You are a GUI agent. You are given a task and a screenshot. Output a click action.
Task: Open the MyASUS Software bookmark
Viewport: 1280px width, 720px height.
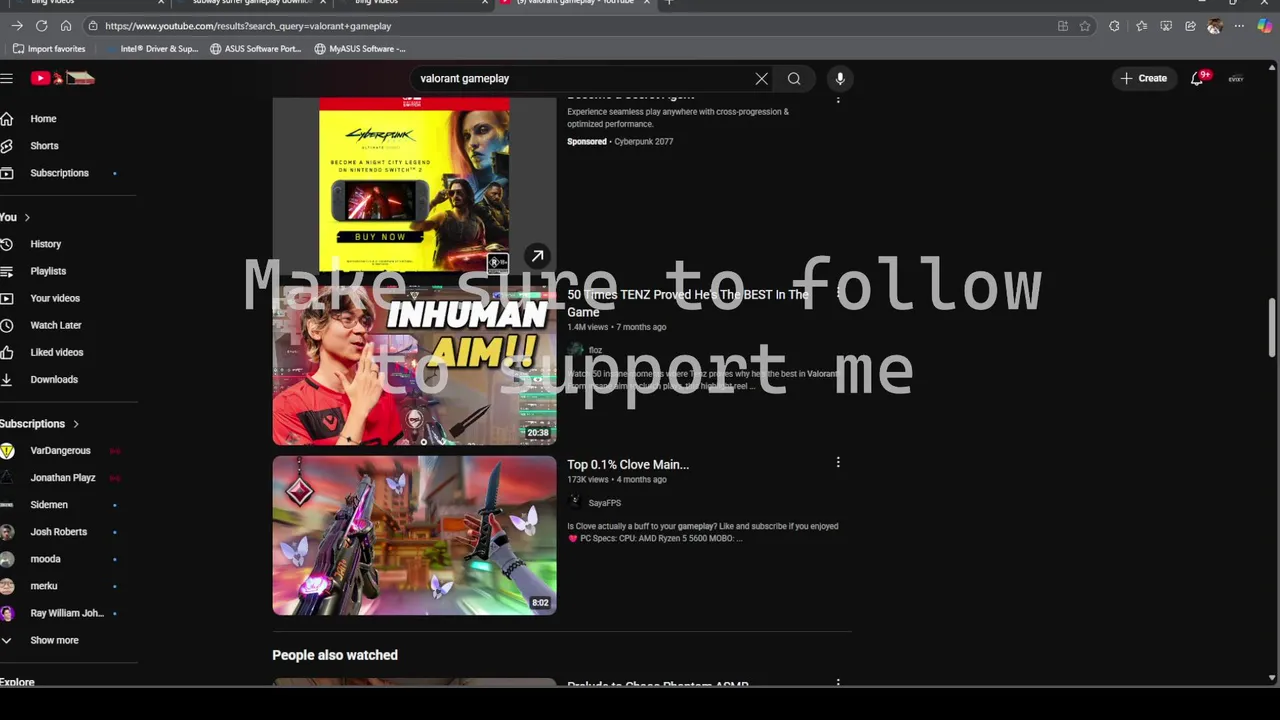(360, 49)
